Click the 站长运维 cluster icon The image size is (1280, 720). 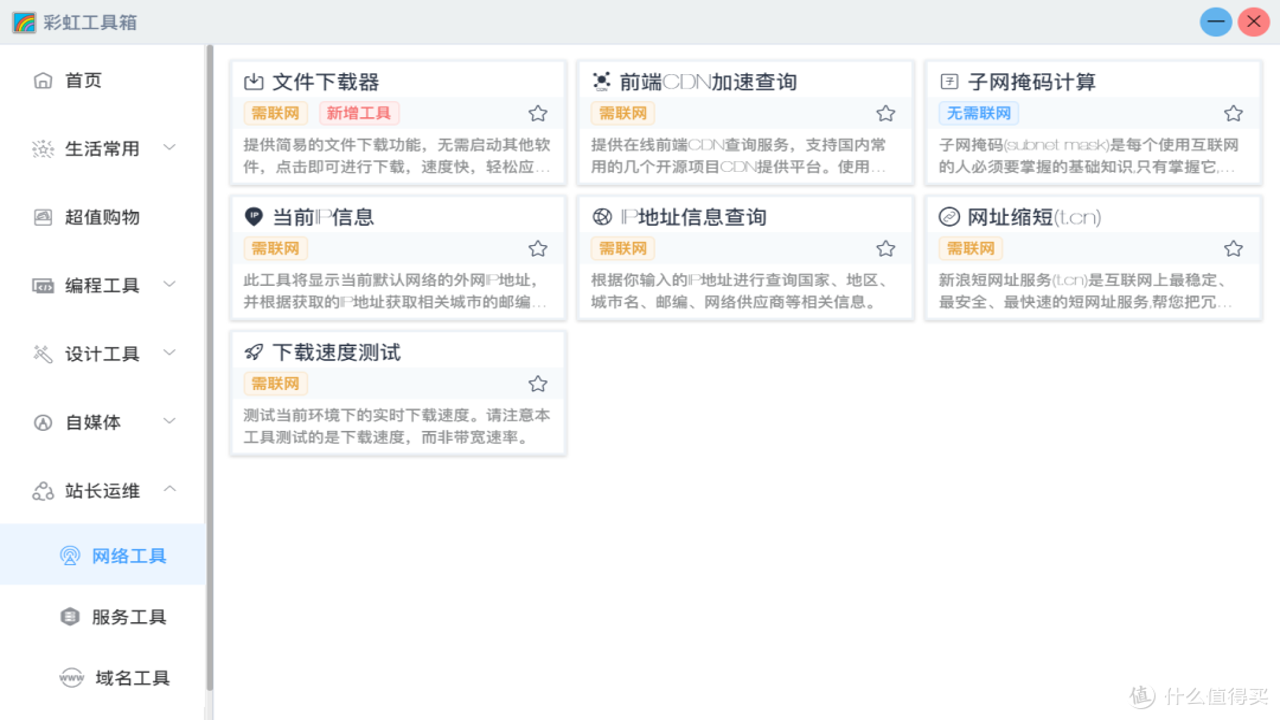click(43, 491)
